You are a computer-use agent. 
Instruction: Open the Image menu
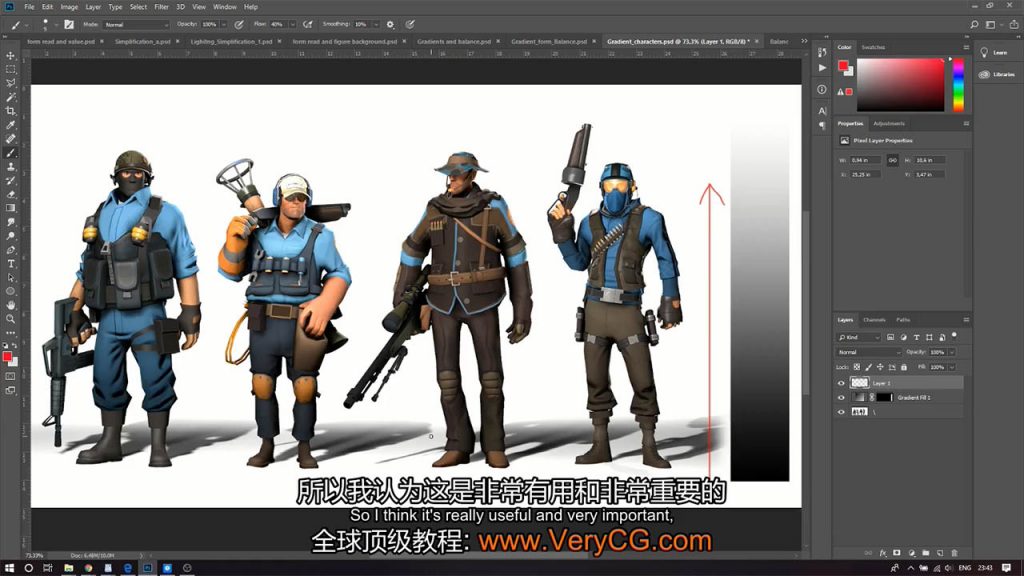click(69, 7)
